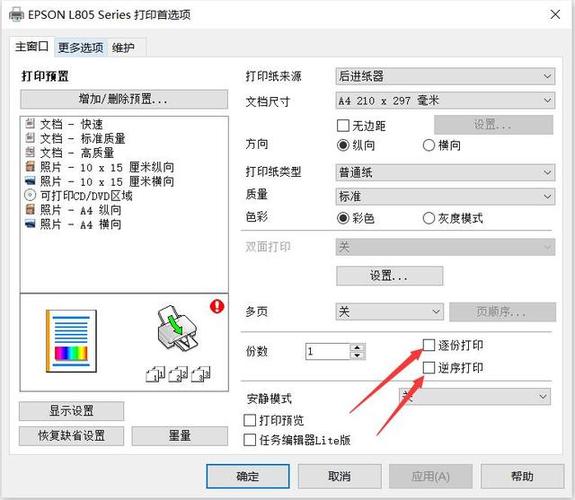The width and height of the screenshot is (575, 500).
Task: Click the printer icon in the title bar
Action: [16, 15]
